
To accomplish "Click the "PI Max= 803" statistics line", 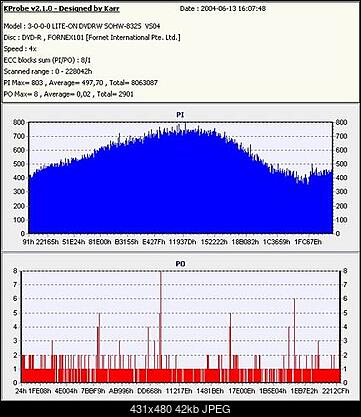I will [x=81, y=83].
